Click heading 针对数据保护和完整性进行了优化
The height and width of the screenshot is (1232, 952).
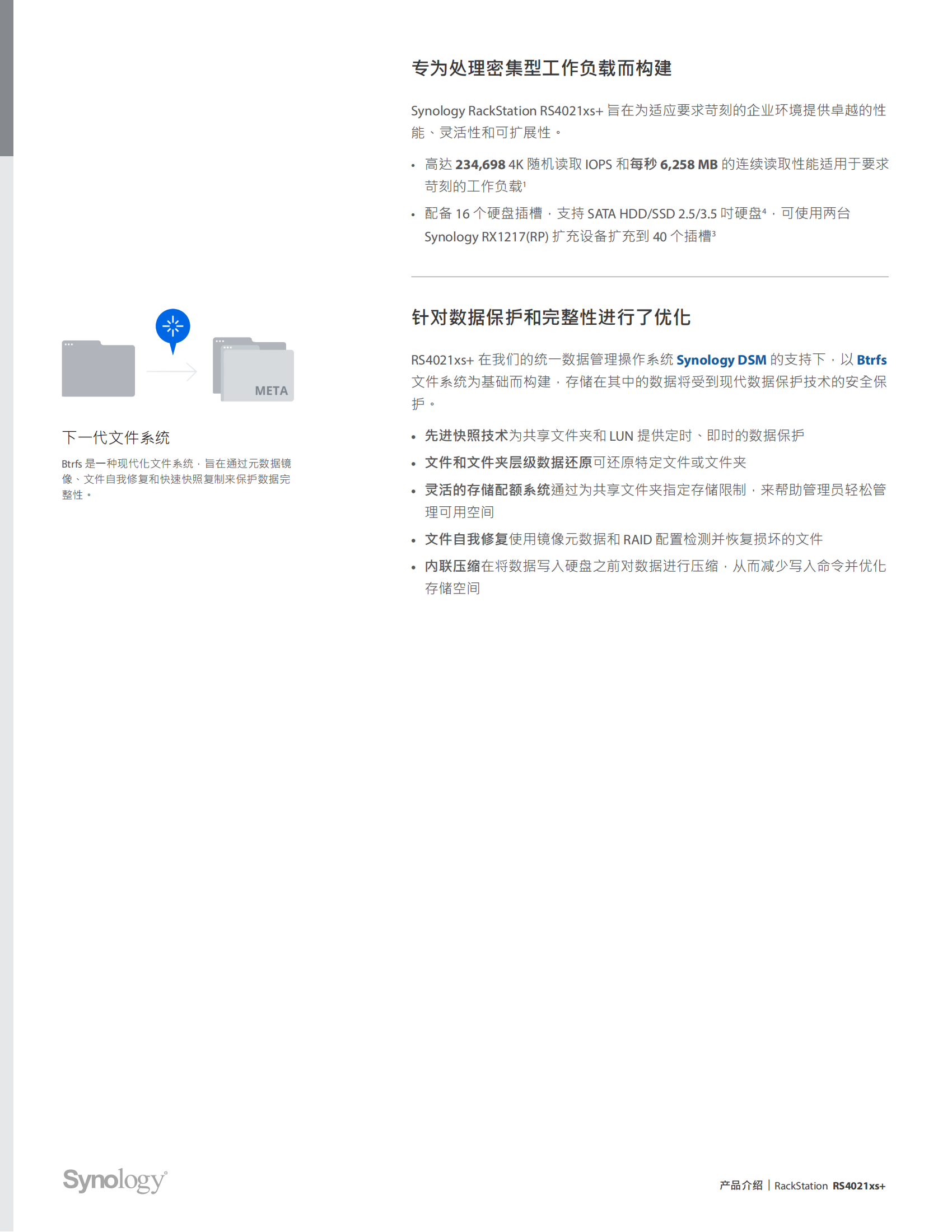click(550, 317)
